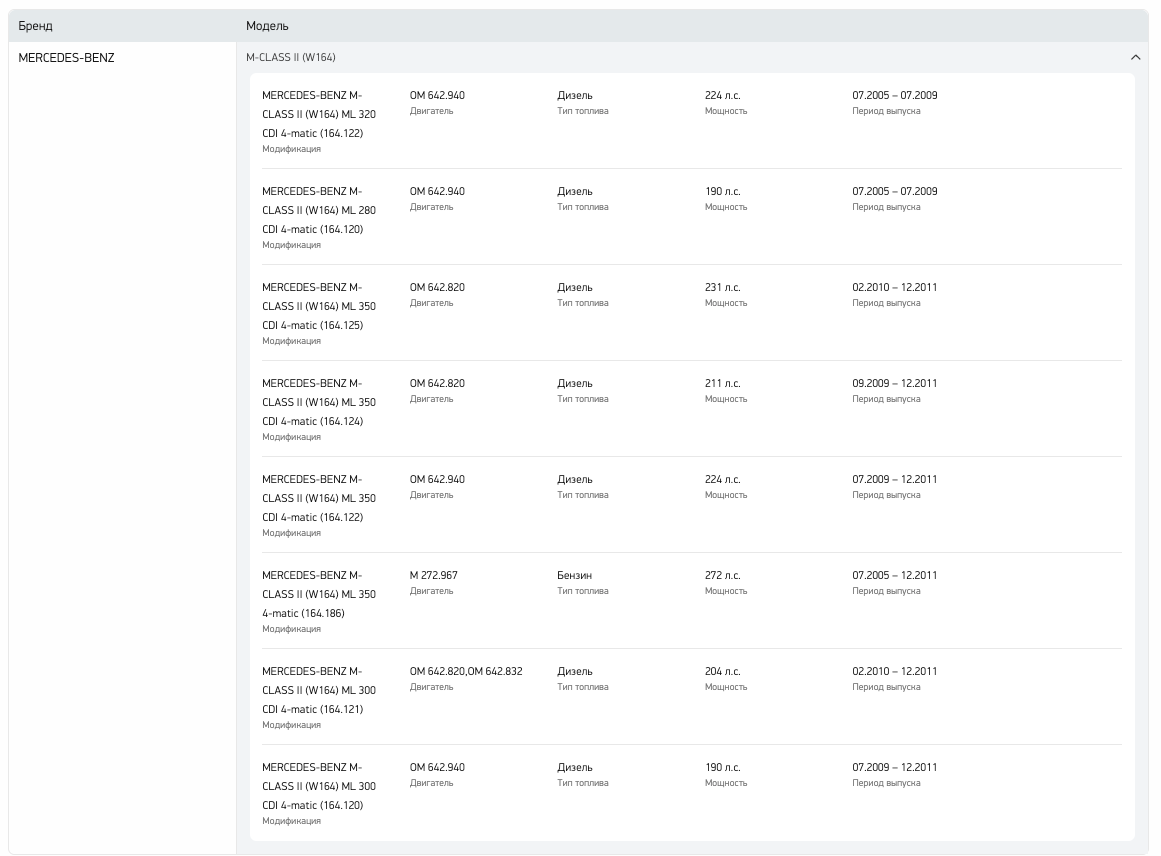This screenshot has width=1161, height=856.
Task: Click 190 л.с. in ML 300 164.120 row
Action: pos(723,767)
